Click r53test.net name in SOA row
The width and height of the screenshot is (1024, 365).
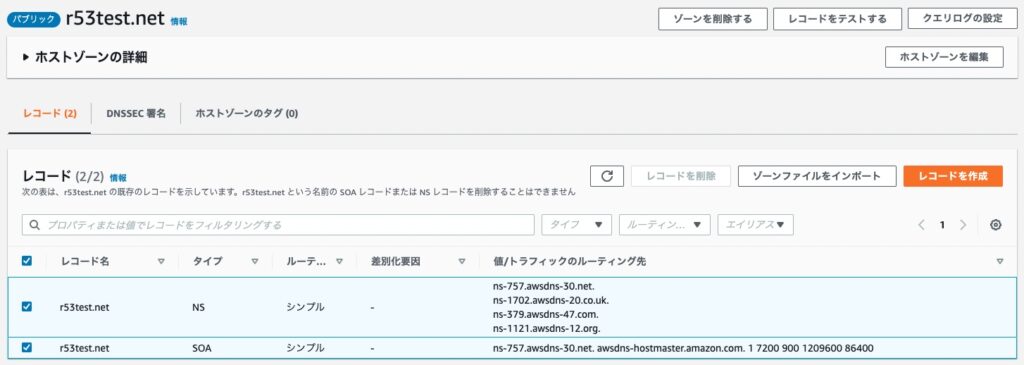(x=84, y=348)
